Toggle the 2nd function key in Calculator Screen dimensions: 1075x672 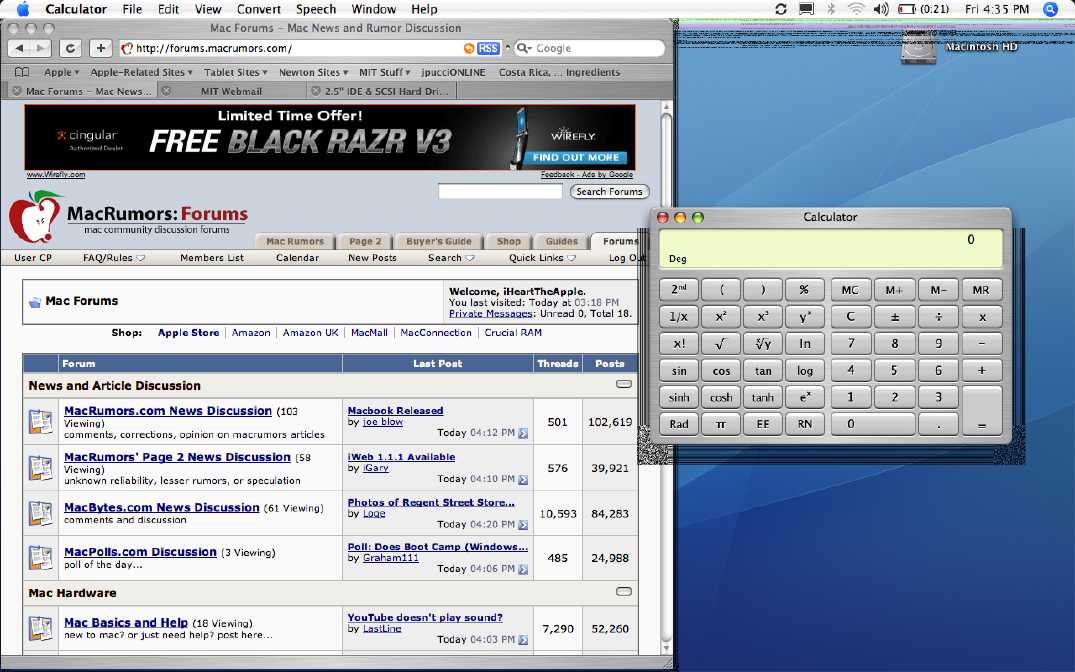pyautogui.click(x=679, y=289)
